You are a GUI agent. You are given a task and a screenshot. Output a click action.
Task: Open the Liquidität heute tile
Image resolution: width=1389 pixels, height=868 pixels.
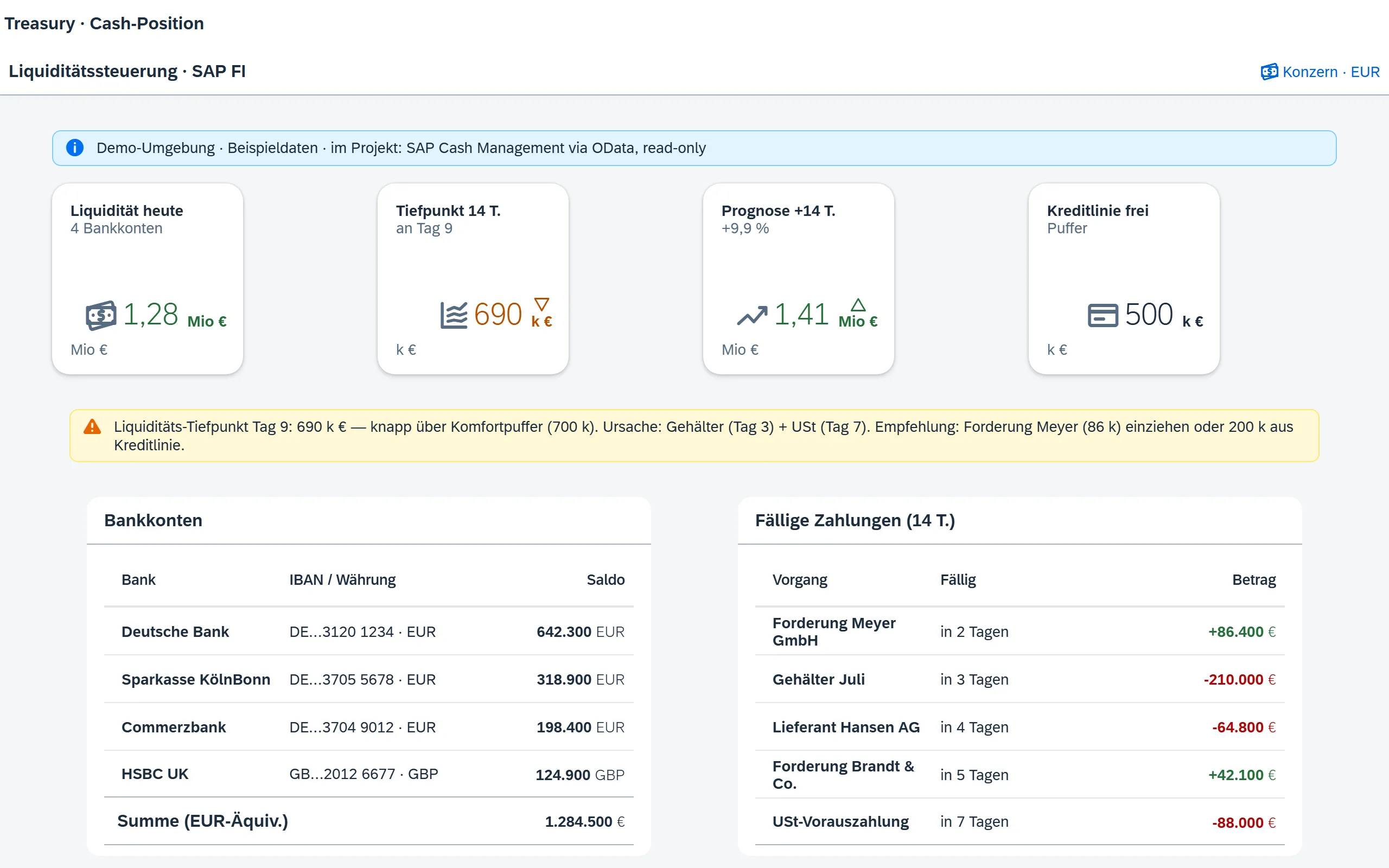coord(148,279)
